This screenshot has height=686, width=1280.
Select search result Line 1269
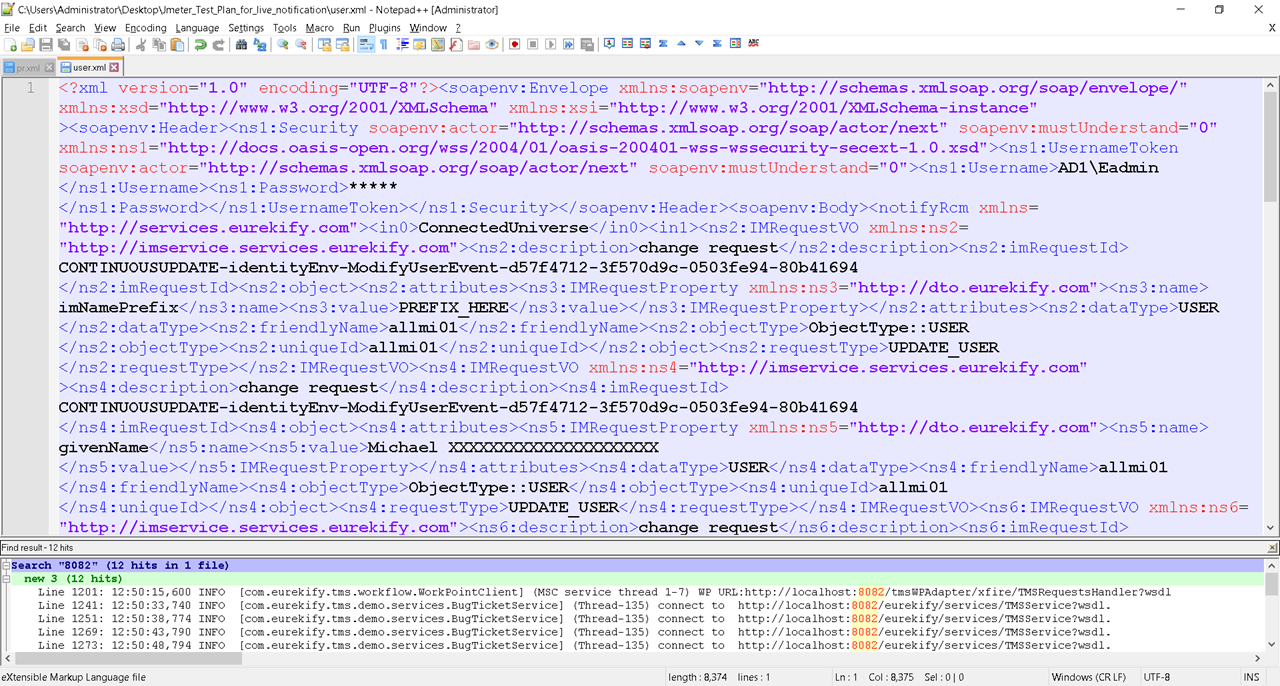coord(574,632)
